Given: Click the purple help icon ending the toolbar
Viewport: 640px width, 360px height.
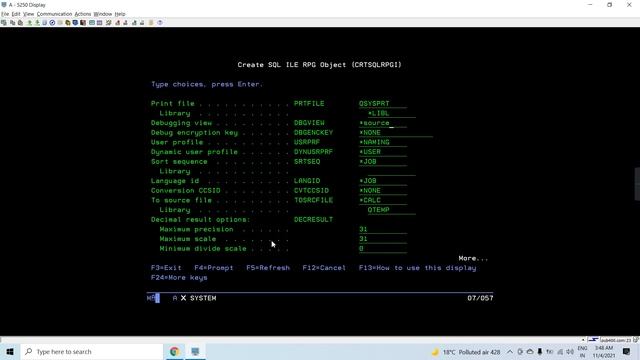Looking at the screenshot, I should coord(160,23).
